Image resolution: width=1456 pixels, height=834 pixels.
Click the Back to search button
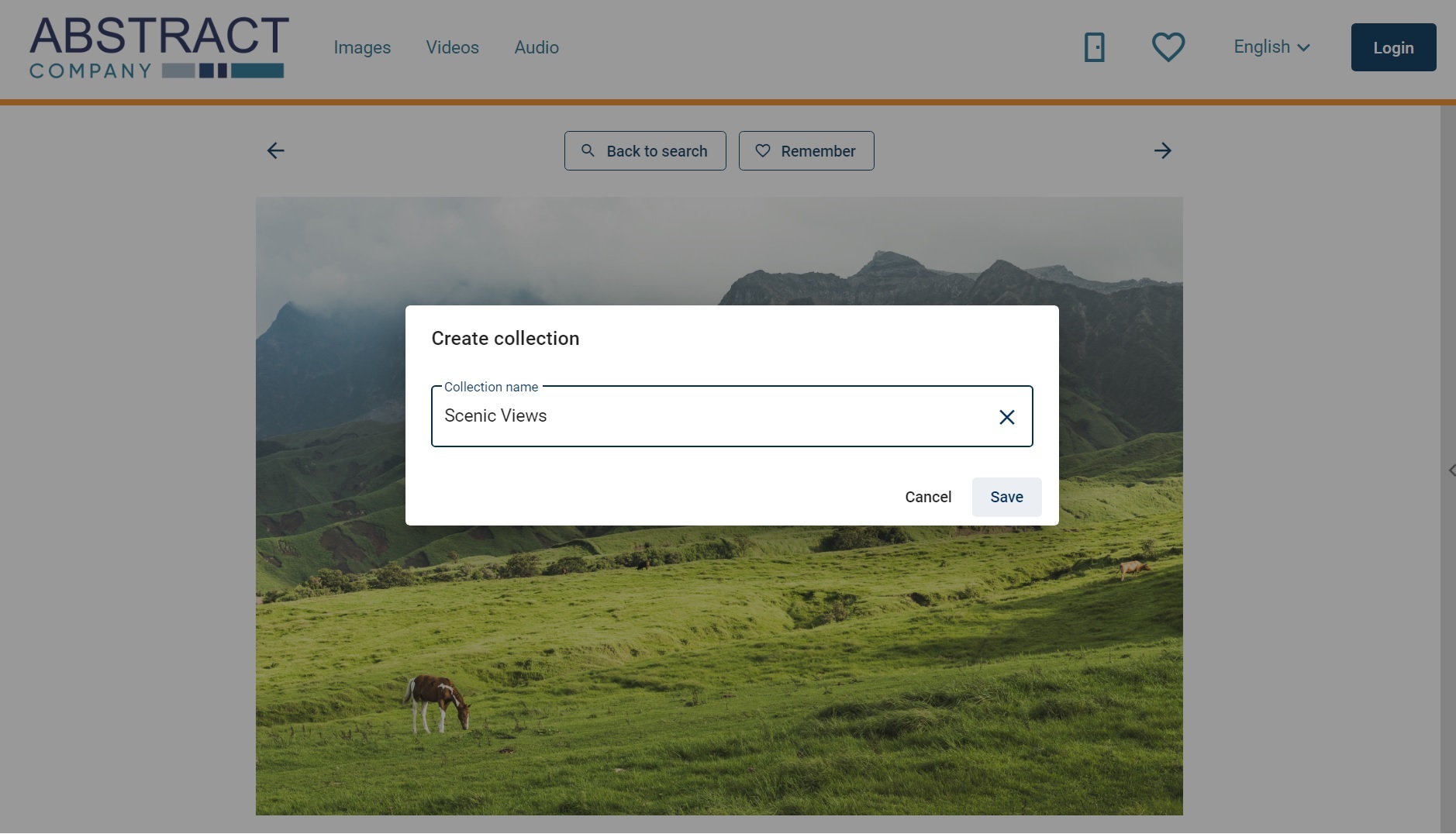click(x=645, y=150)
